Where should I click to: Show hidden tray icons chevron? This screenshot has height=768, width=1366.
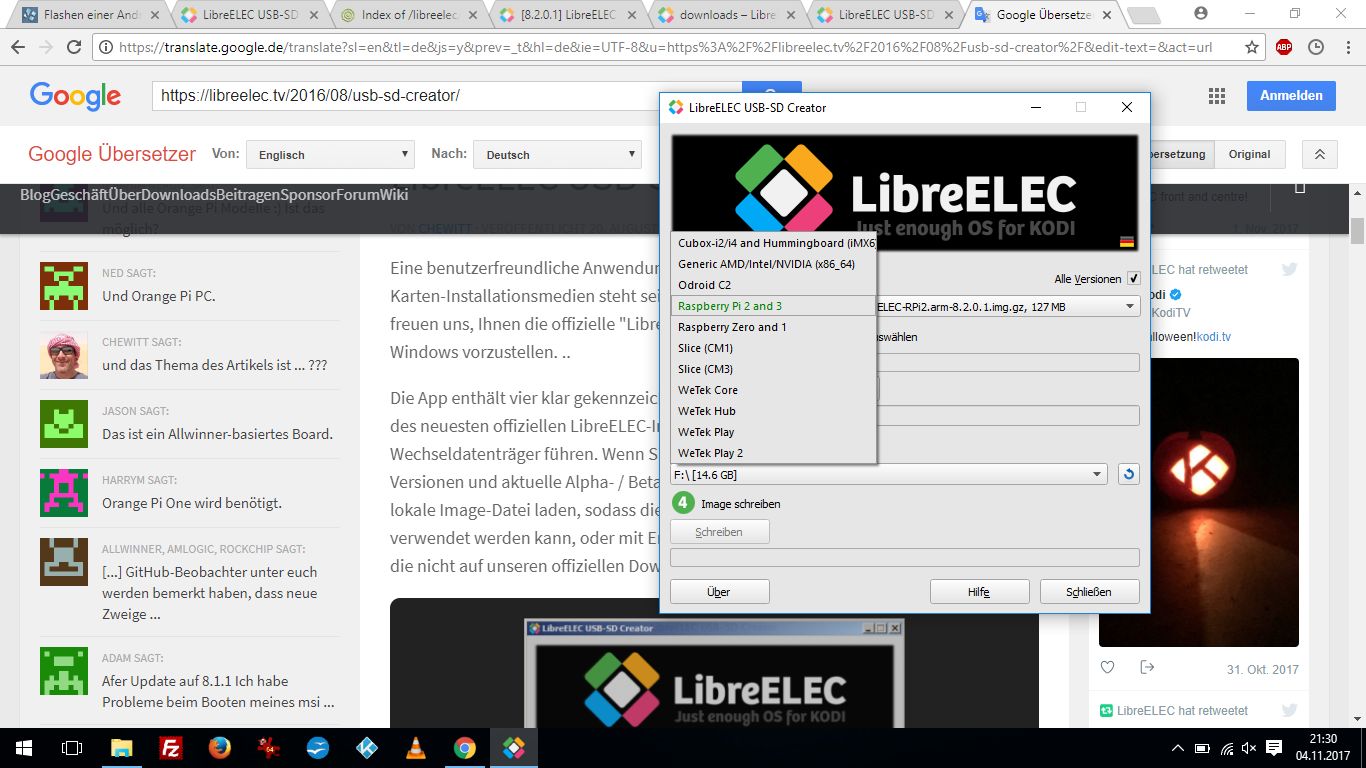click(1177, 747)
